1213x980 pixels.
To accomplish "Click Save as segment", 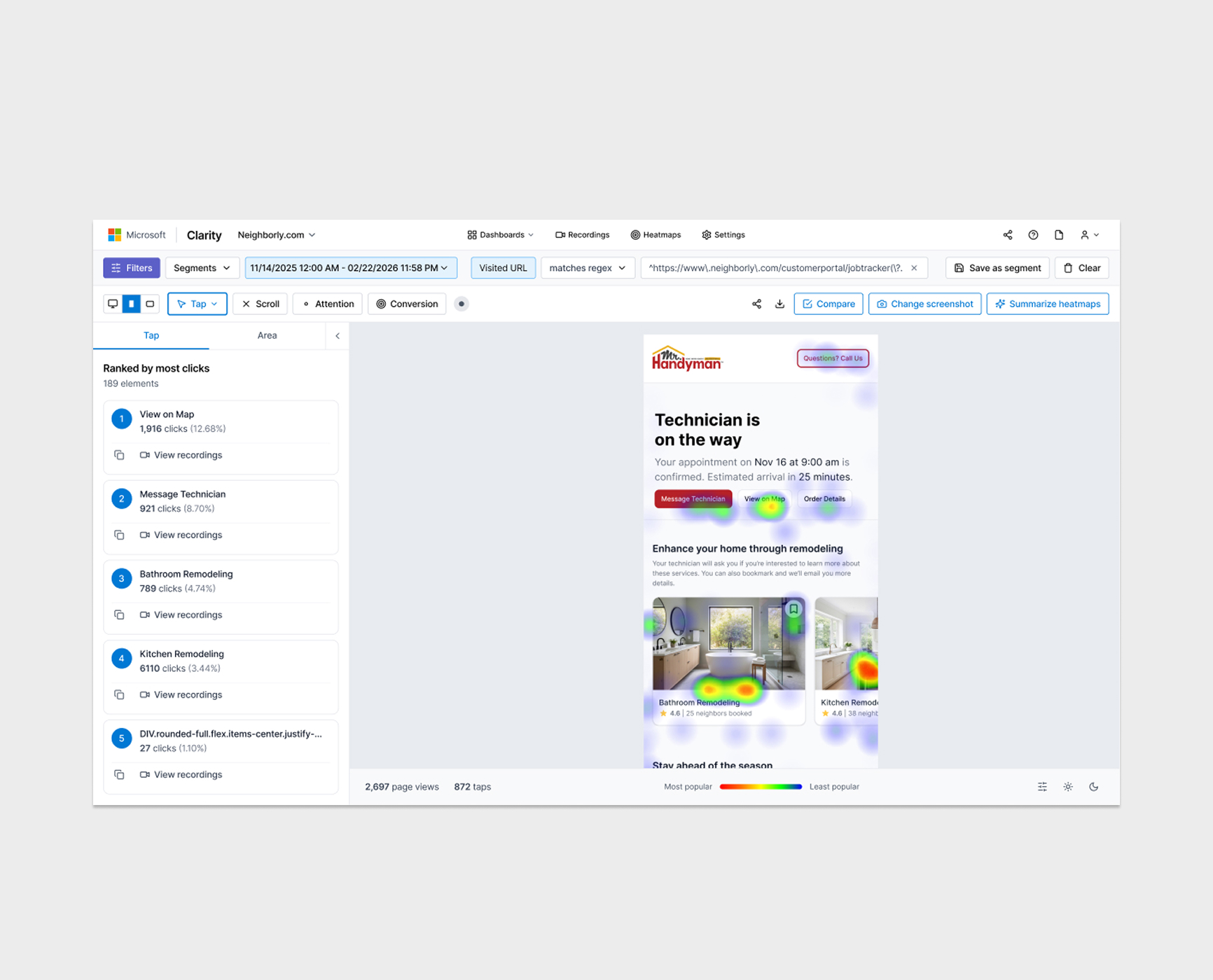I will (x=997, y=268).
